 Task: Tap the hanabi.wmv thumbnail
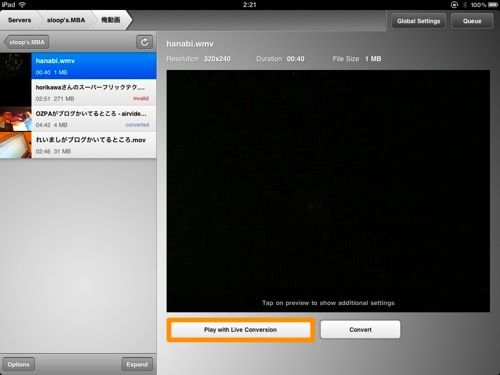(16, 66)
